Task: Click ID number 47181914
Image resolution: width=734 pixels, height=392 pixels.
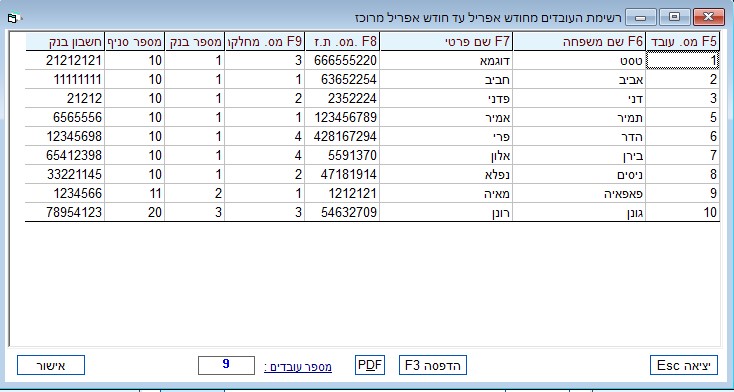Action: (x=342, y=174)
